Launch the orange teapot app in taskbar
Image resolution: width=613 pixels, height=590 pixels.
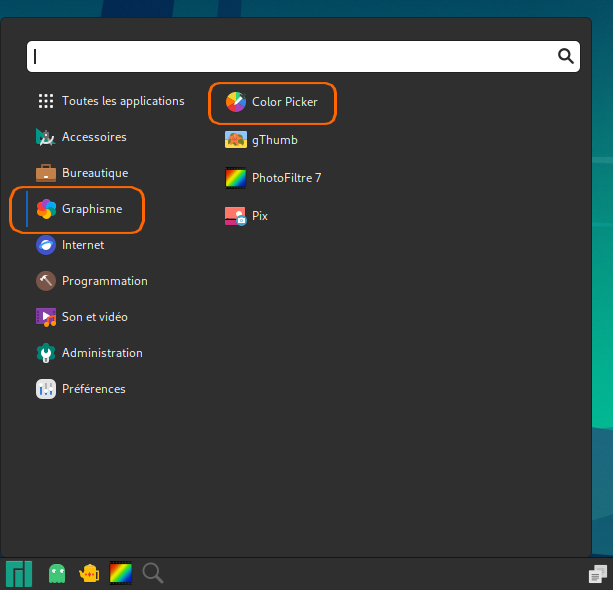coord(89,574)
